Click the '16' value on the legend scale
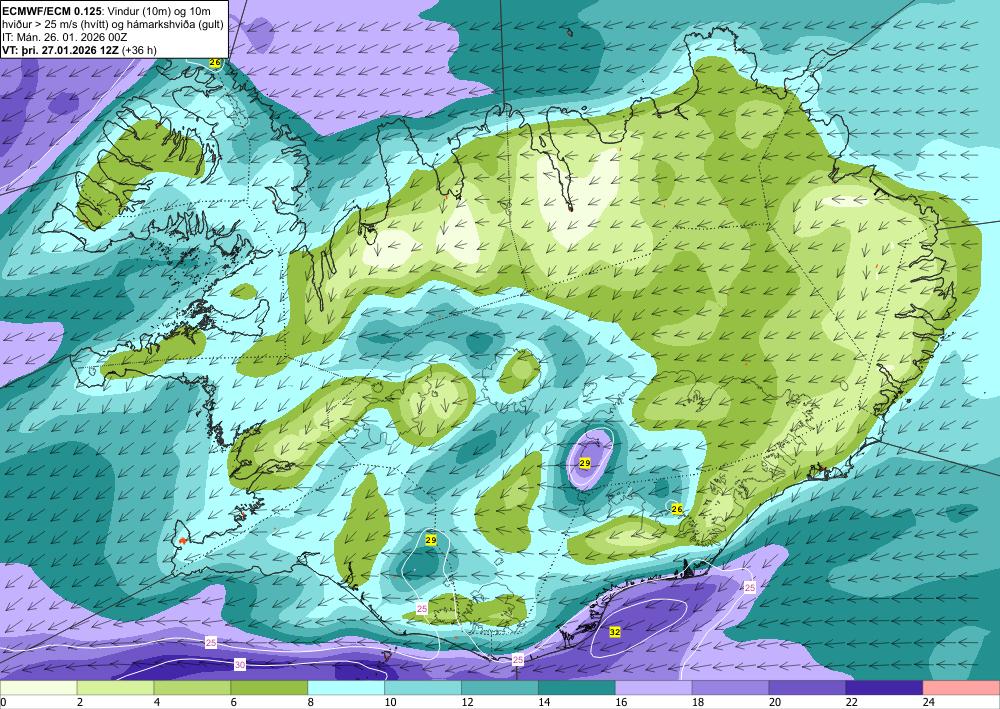 (x=621, y=702)
